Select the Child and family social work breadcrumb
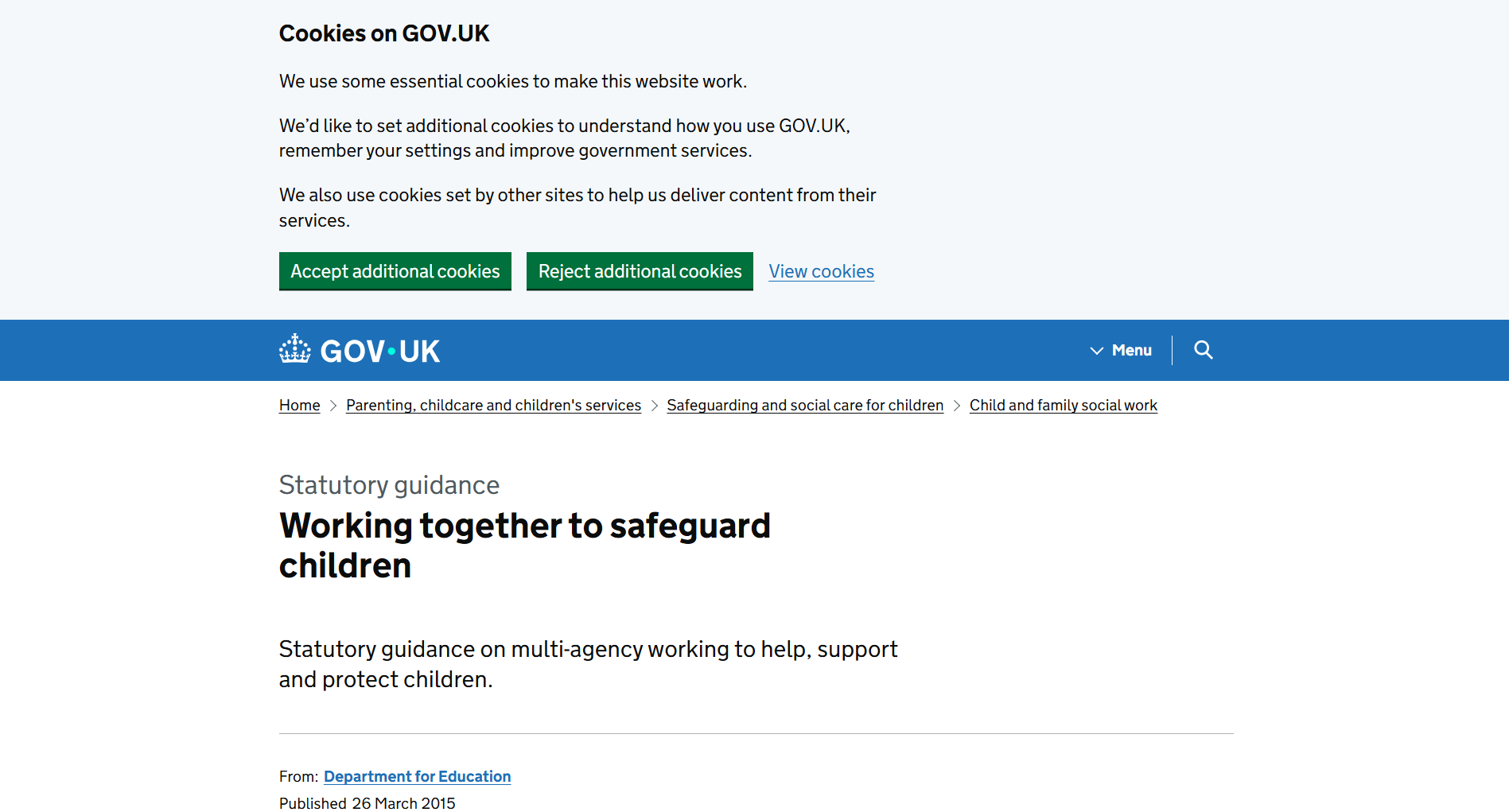 [1063, 405]
